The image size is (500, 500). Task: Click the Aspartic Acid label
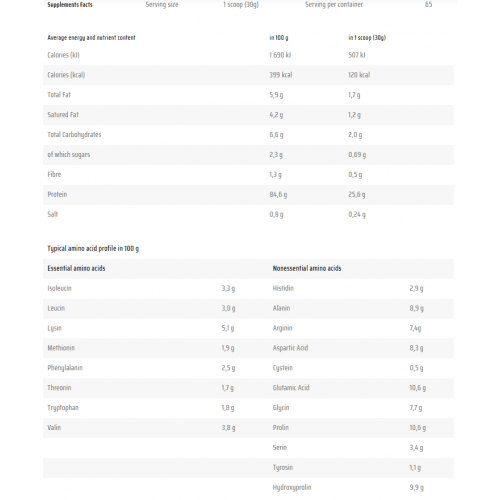(290, 348)
